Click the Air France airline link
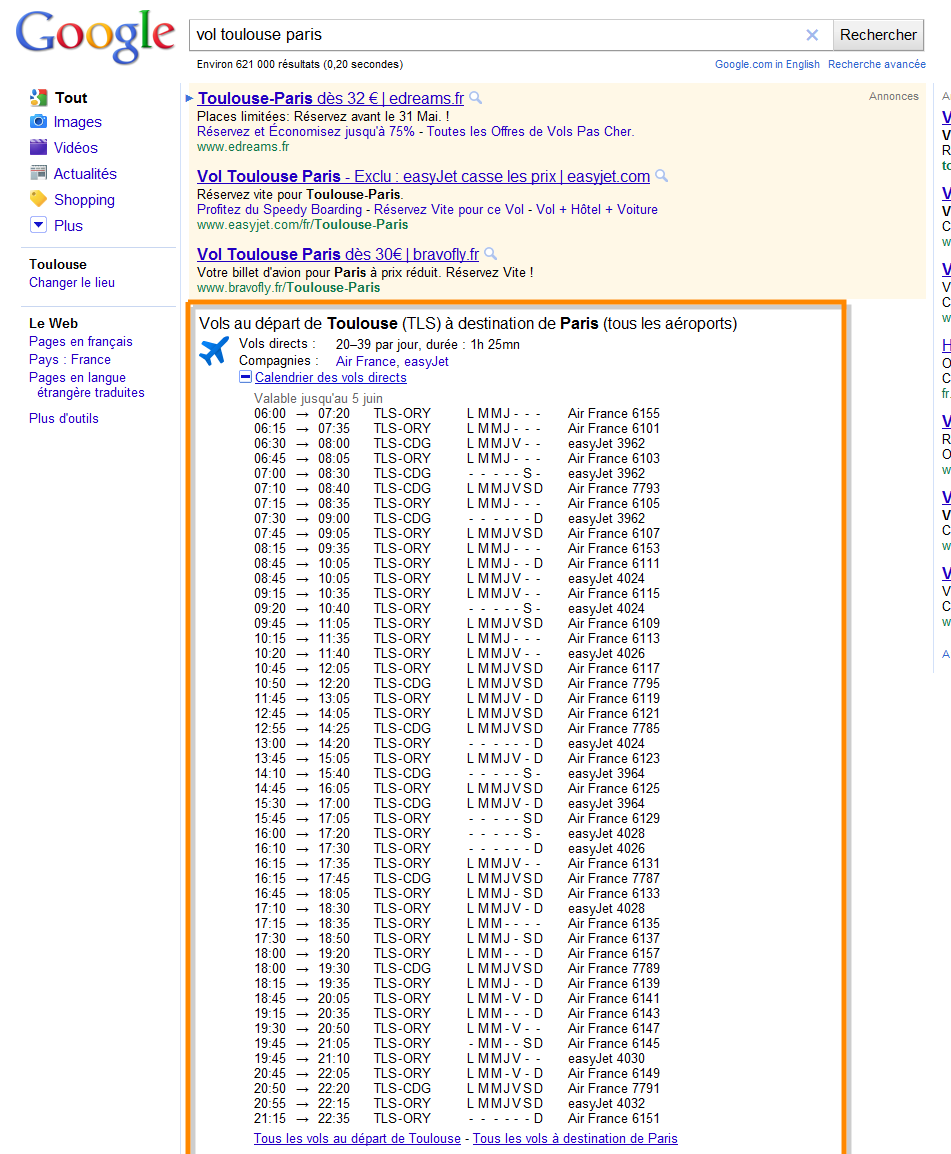Image resolution: width=951 pixels, height=1154 pixels. point(367,361)
